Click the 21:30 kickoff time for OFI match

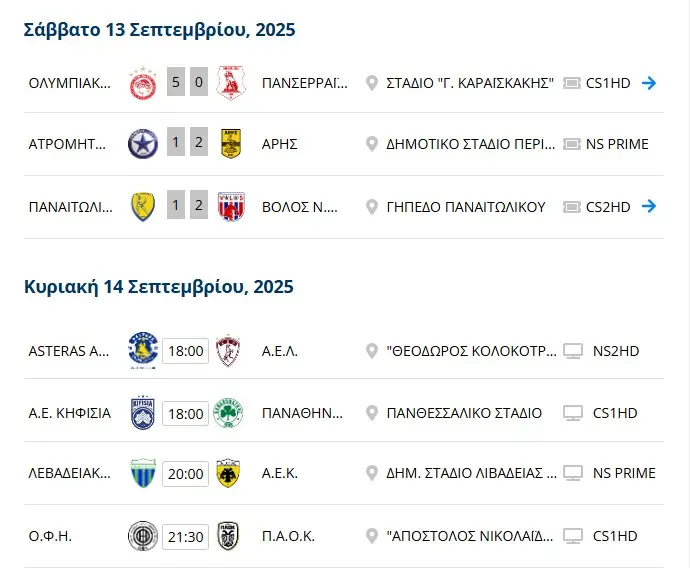point(186,537)
